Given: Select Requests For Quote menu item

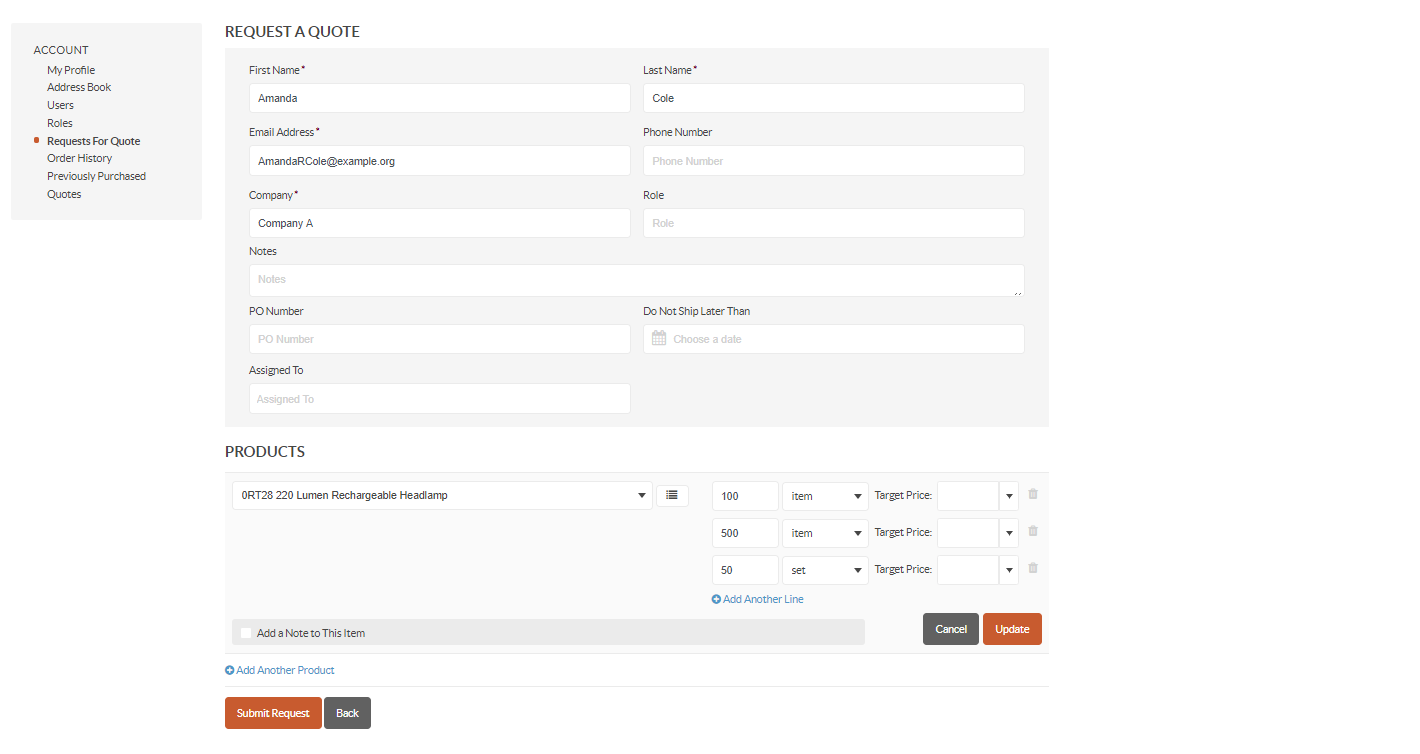Looking at the screenshot, I should click(x=93, y=141).
